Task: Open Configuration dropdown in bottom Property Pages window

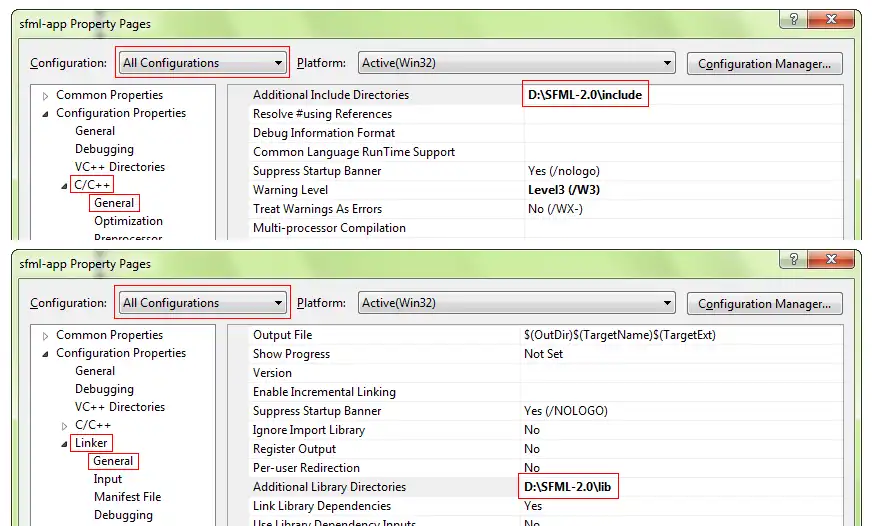Action: 202,303
